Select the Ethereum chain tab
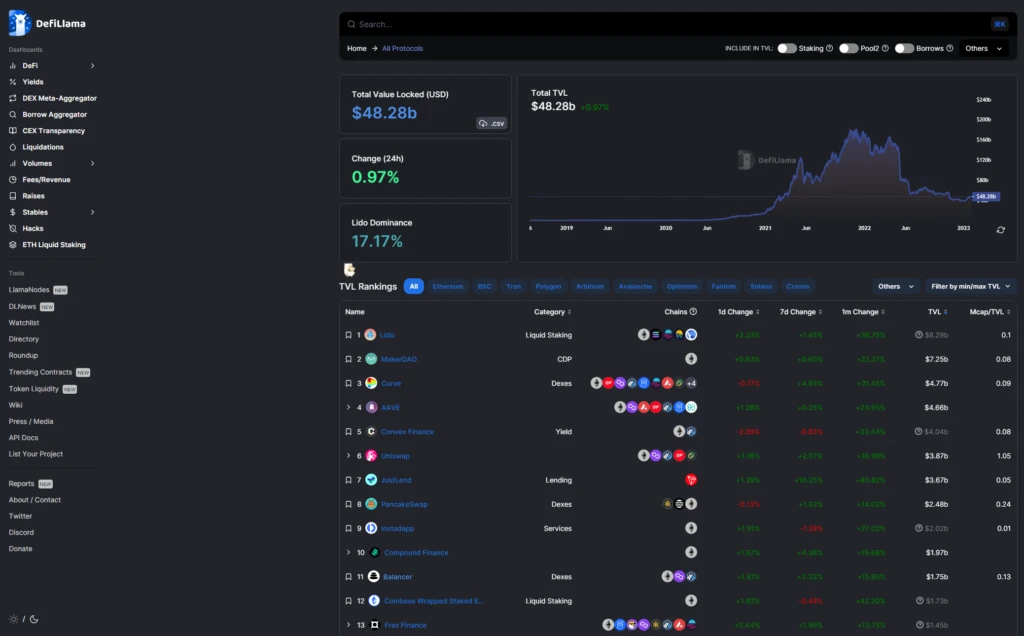This screenshot has height=636, width=1024. point(448,287)
